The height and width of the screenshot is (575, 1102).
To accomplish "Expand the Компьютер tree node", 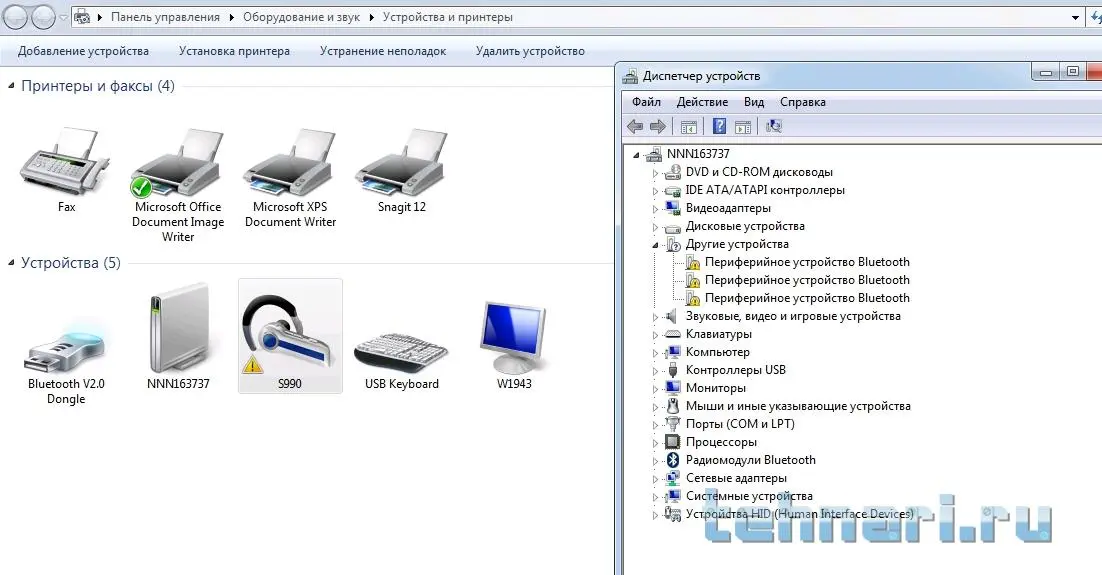I will point(655,353).
